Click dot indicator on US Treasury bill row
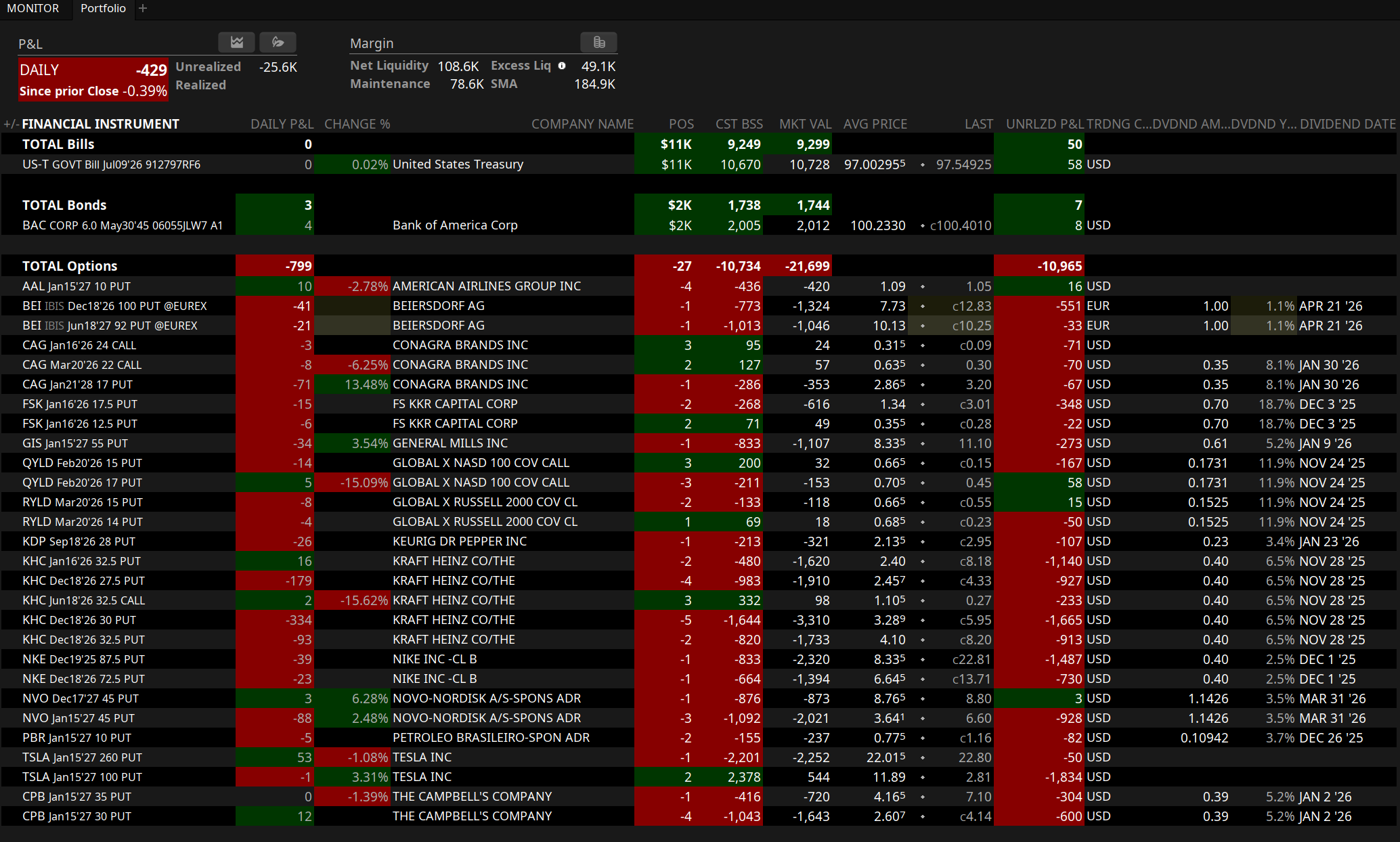 [923, 164]
